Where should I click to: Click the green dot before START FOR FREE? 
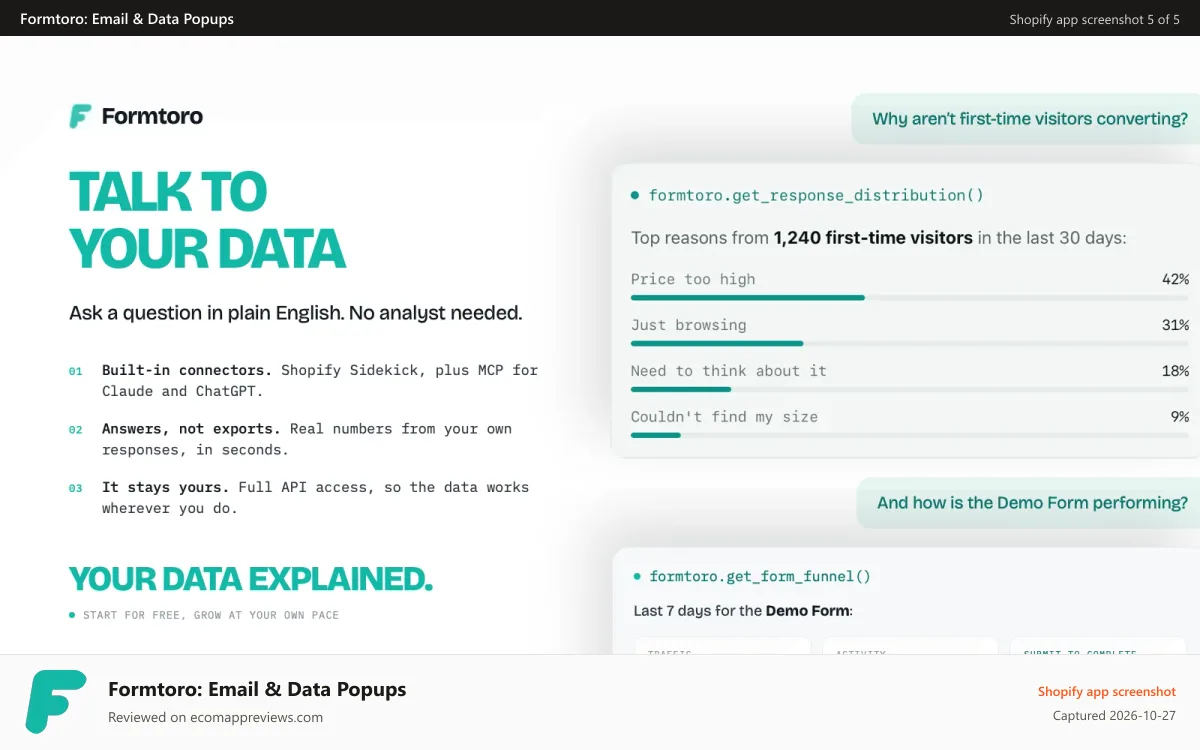coord(72,615)
